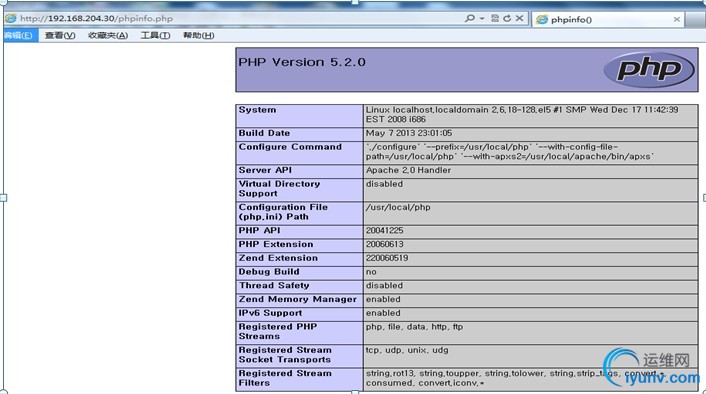Click the '/usr/local/php' path value

pyautogui.click(x=398, y=208)
